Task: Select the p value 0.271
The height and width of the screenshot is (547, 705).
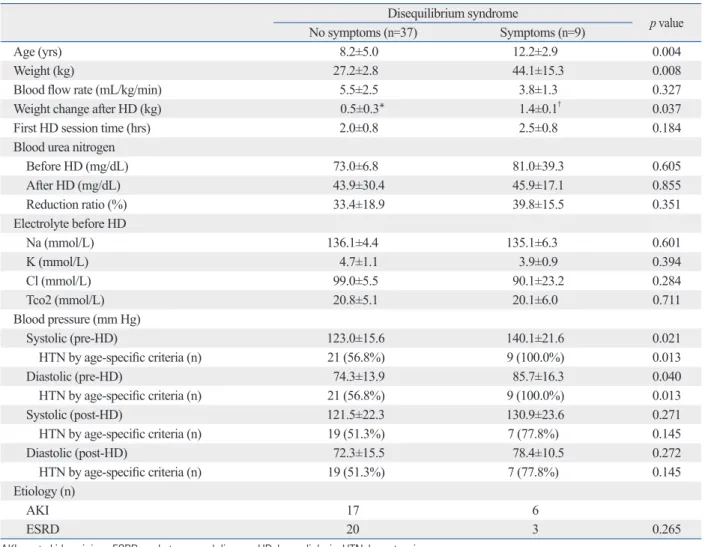Action: pyautogui.click(x=666, y=414)
